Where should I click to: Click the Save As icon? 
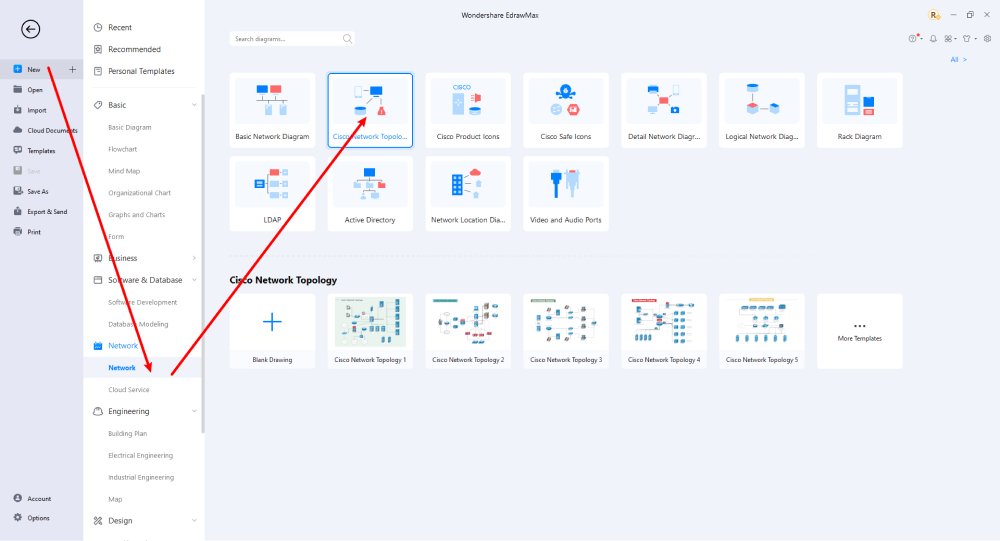(17, 191)
